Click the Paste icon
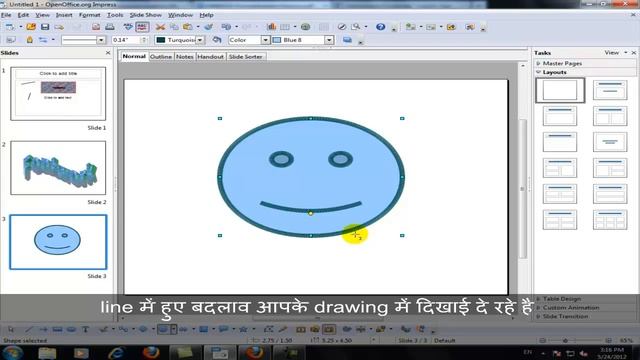Image resolution: width=640 pixels, height=360 pixels. 188,27
